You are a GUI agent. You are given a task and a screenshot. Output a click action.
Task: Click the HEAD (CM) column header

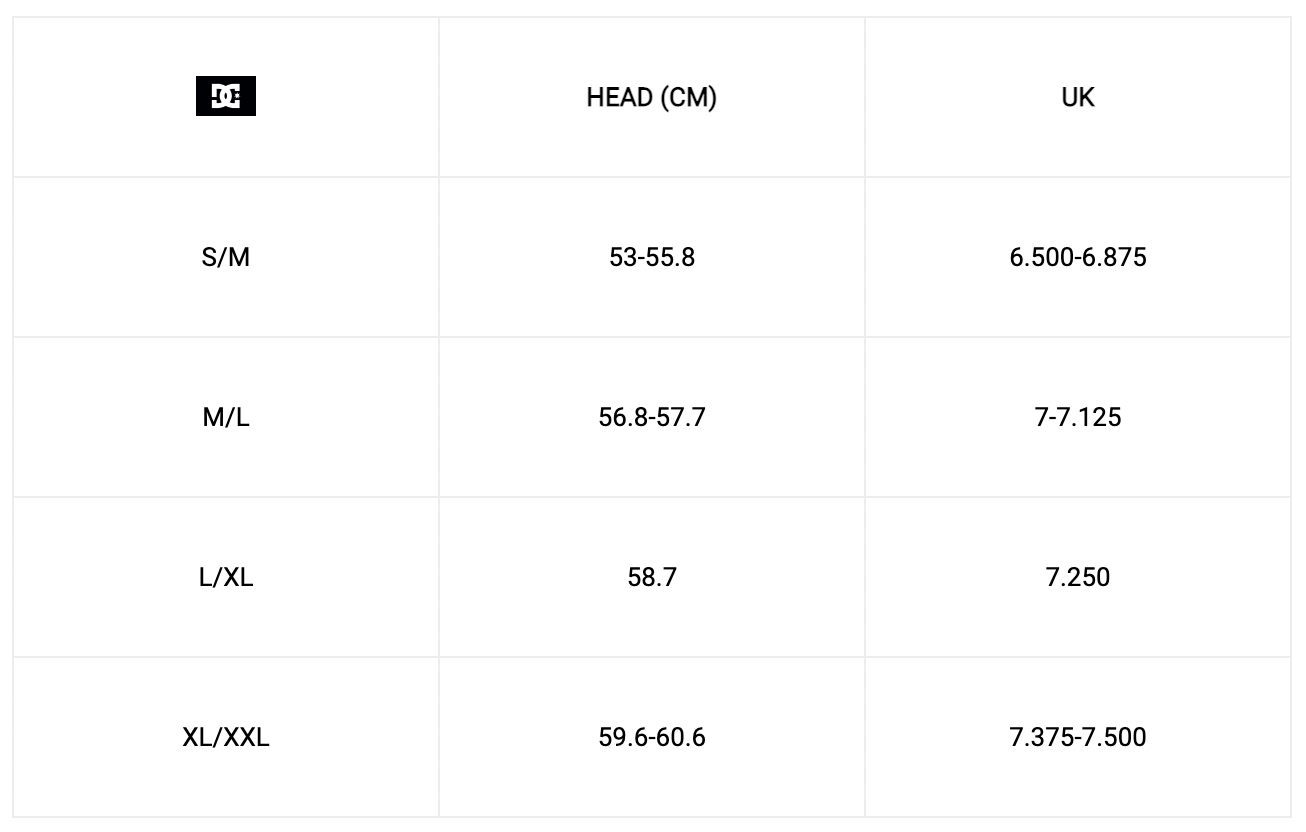pos(651,98)
